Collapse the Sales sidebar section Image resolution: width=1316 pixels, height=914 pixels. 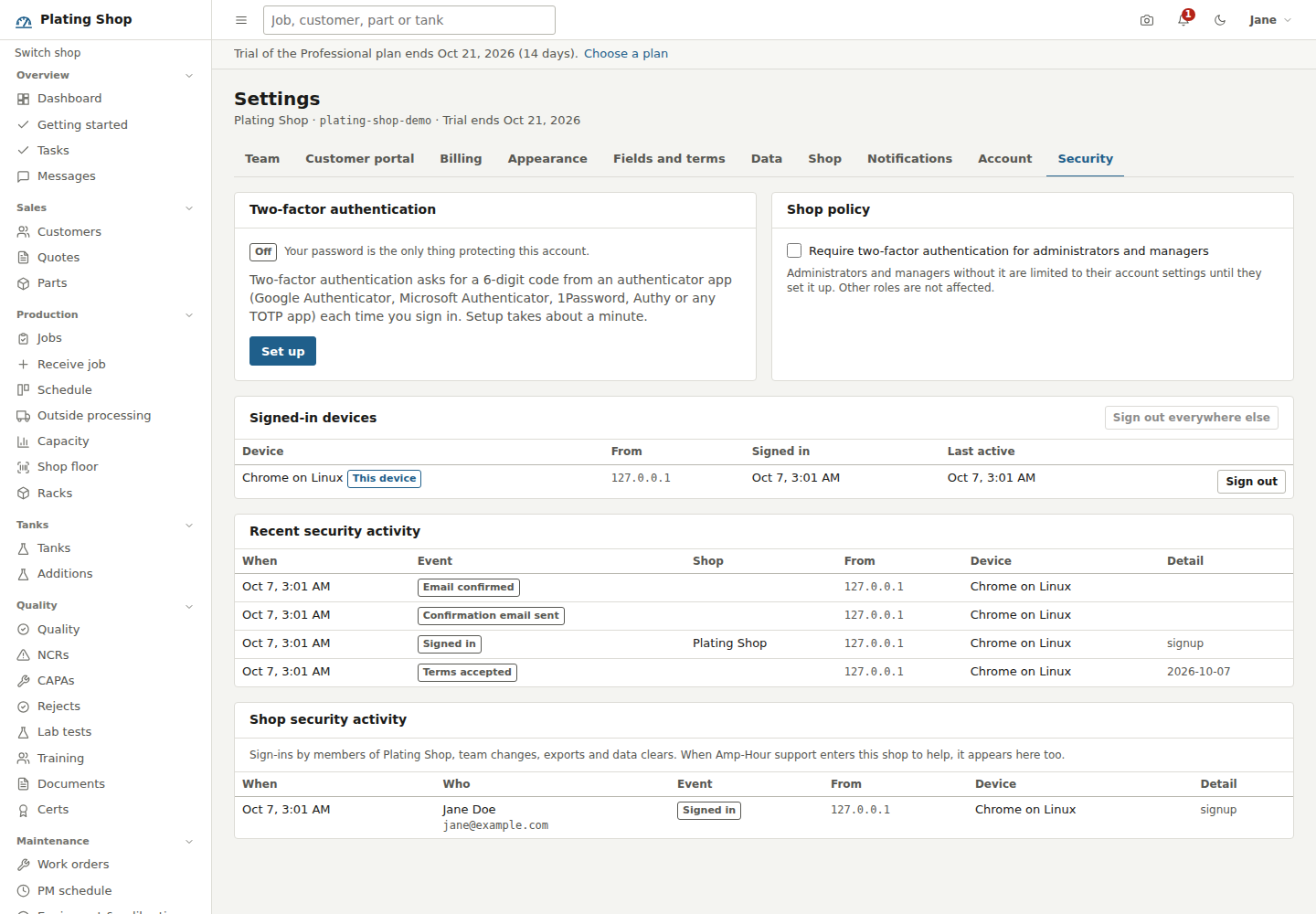(x=189, y=208)
